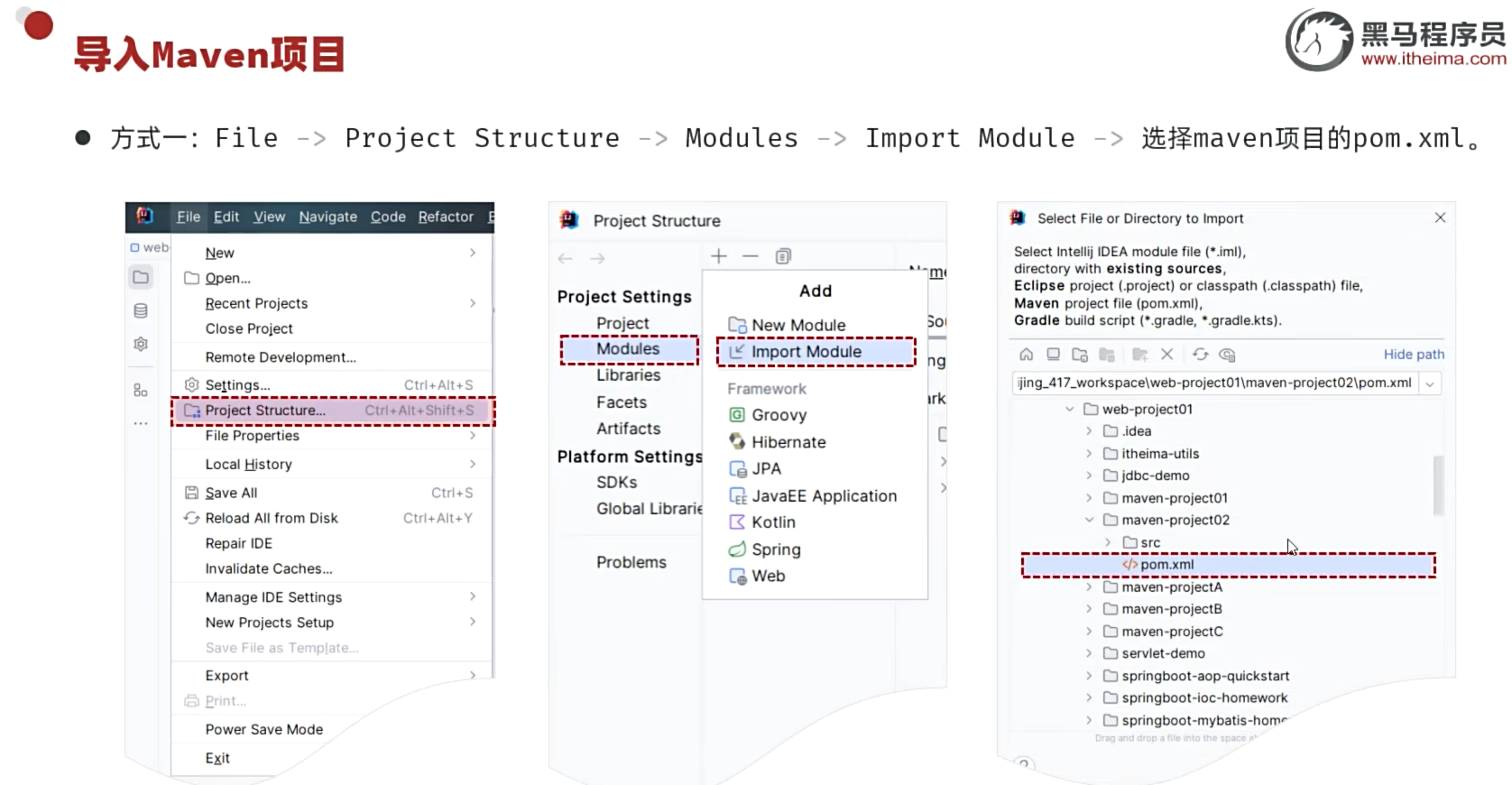Click the Remove minus icon in Project Structure
1512x785 pixels.
pos(751,256)
